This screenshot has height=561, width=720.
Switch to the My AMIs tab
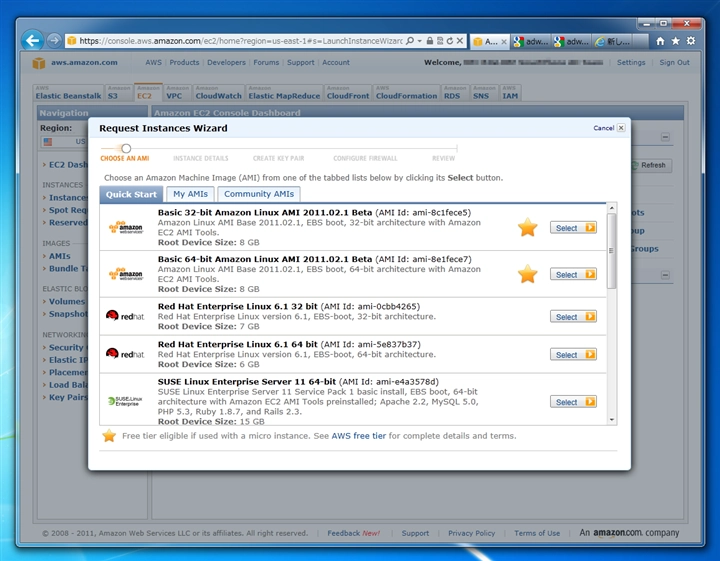pyautogui.click(x=191, y=194)
